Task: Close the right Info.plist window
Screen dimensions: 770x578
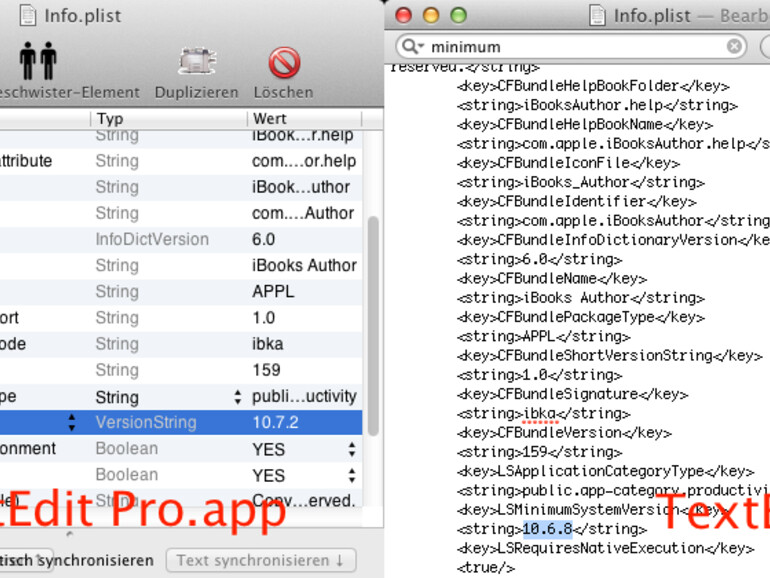Action: [x=403, y=15]
